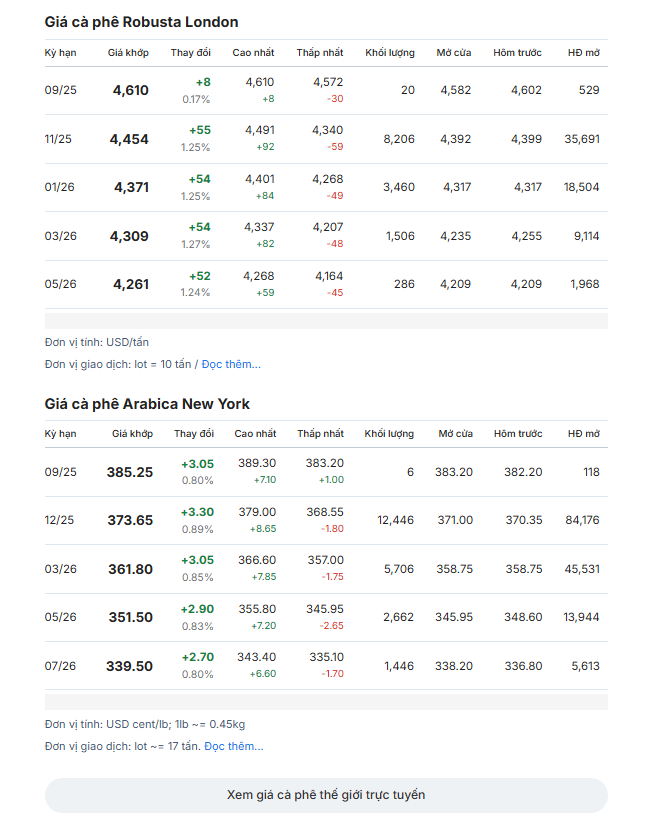Viewport: 651px width, 826px height.
Task: Click the 1.27% change percentage
Action: 195,244
